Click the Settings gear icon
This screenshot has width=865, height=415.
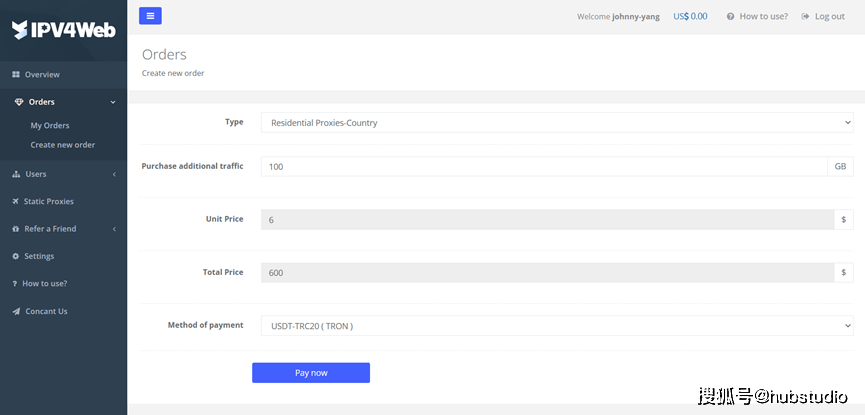(16, 257)
